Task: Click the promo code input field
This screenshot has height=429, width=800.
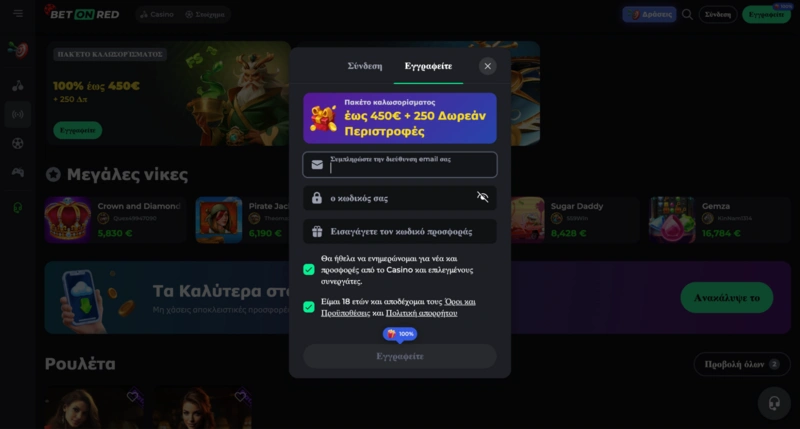Action: click(x=399, y=231)
